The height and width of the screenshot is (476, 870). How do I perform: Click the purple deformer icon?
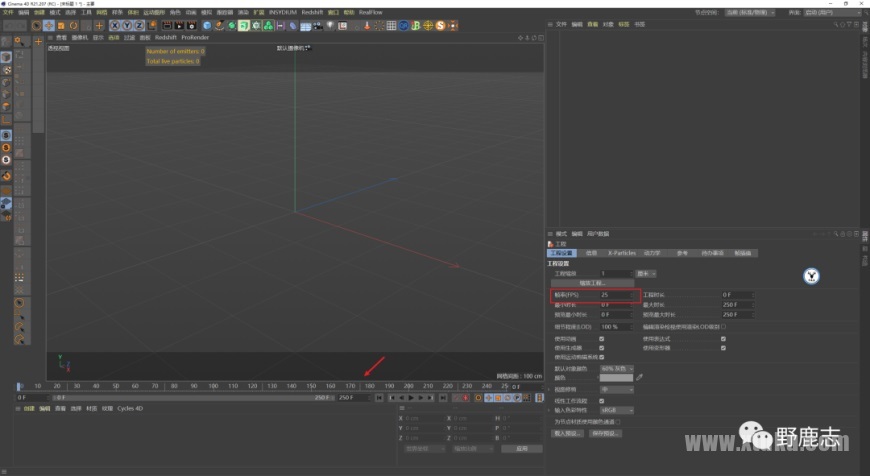click(293, 26)
